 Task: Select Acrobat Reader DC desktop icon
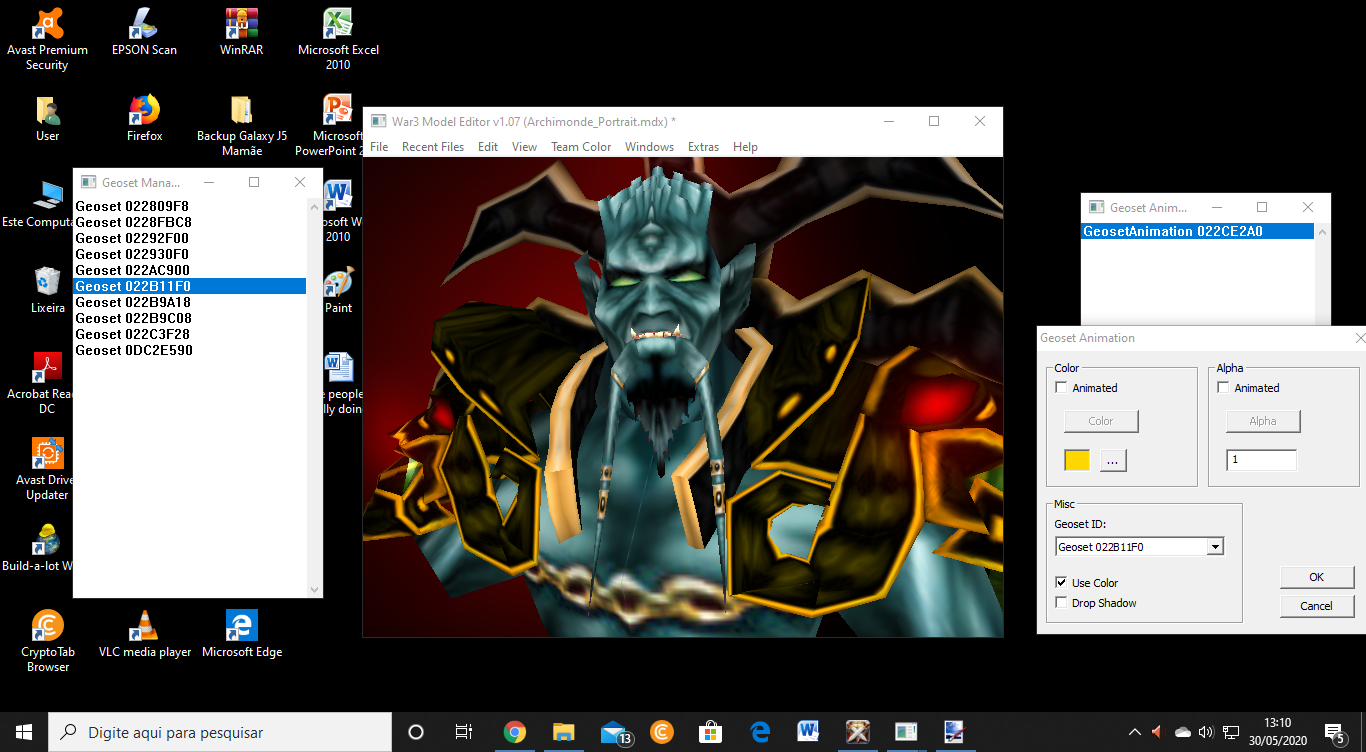(47, 383)
